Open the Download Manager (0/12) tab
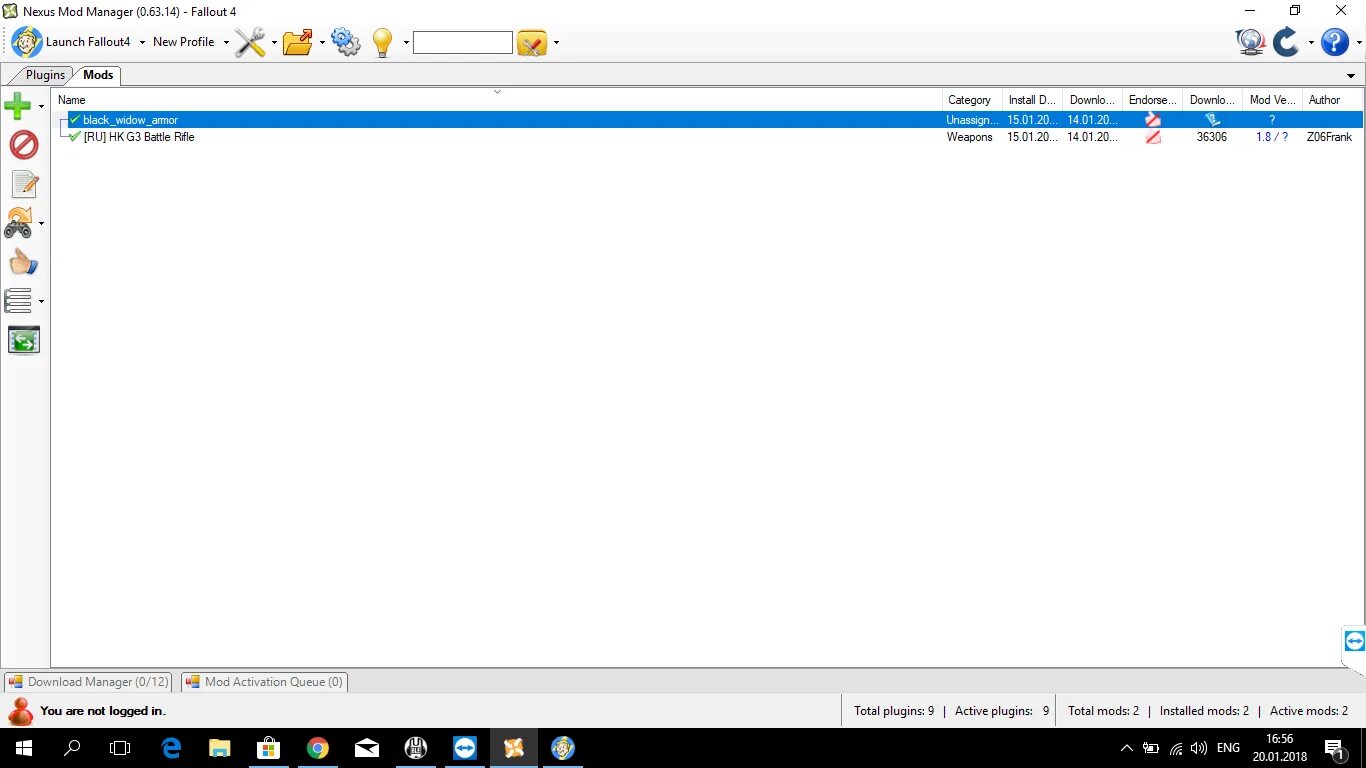The width and height of the screenshot is (1366, 768). [x=88, y=682]
